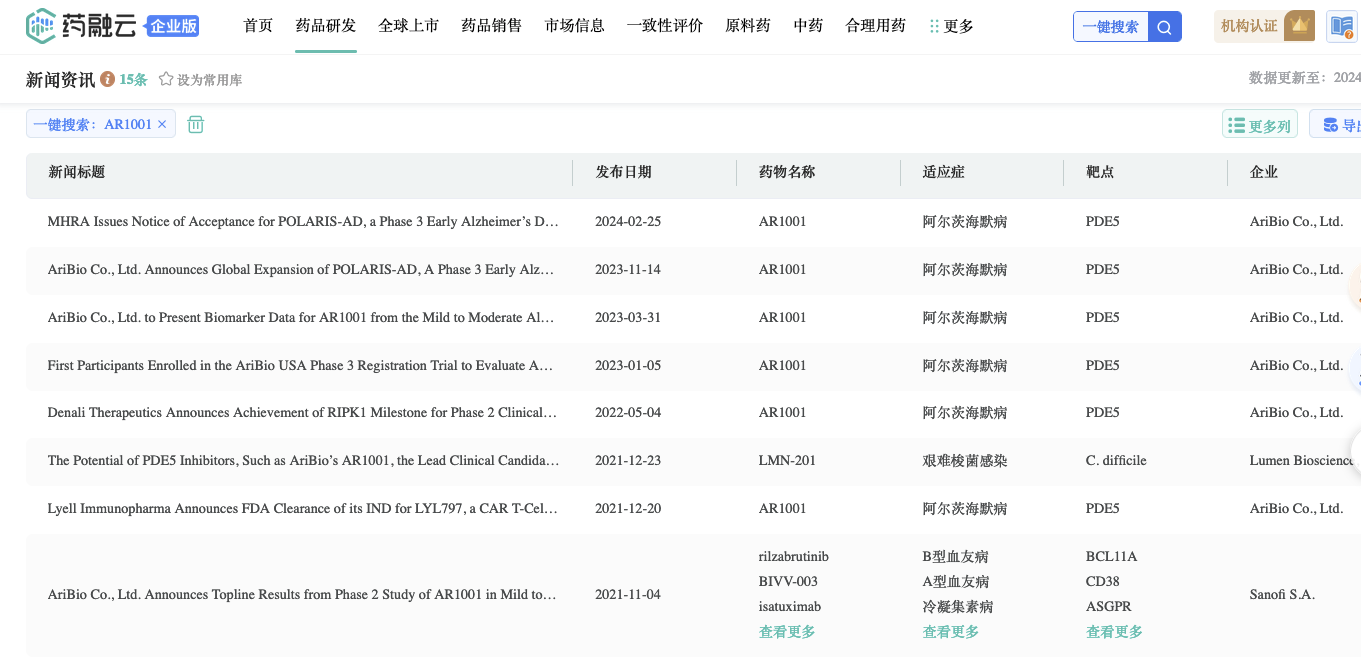
Task: Open the 更多列 column list button
Action: (1259, 125)
